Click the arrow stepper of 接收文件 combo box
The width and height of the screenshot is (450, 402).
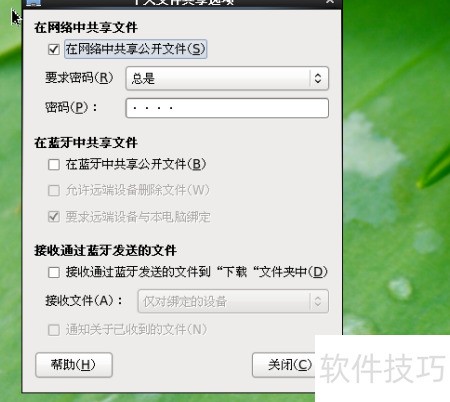tap(318, 301)
